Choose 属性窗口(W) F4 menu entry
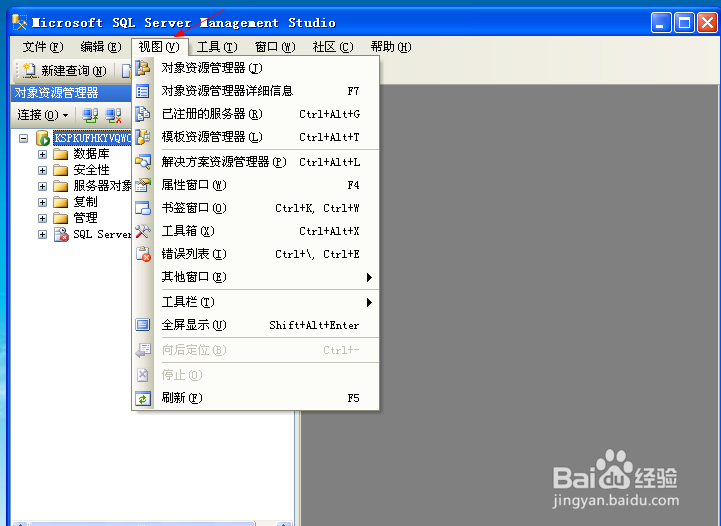 256,185
